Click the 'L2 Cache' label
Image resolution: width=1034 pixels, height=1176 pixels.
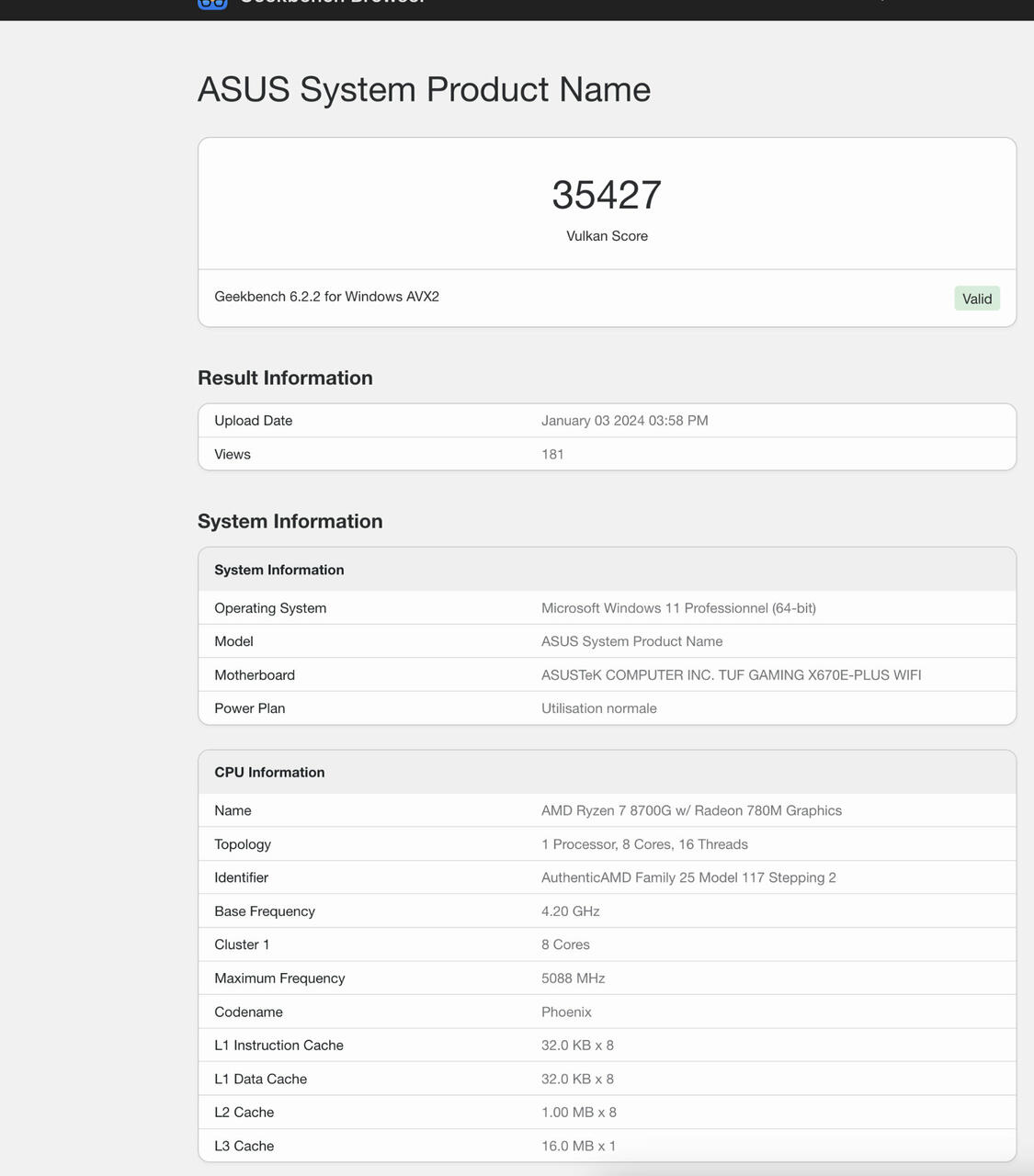click(x=244, y=1113)
